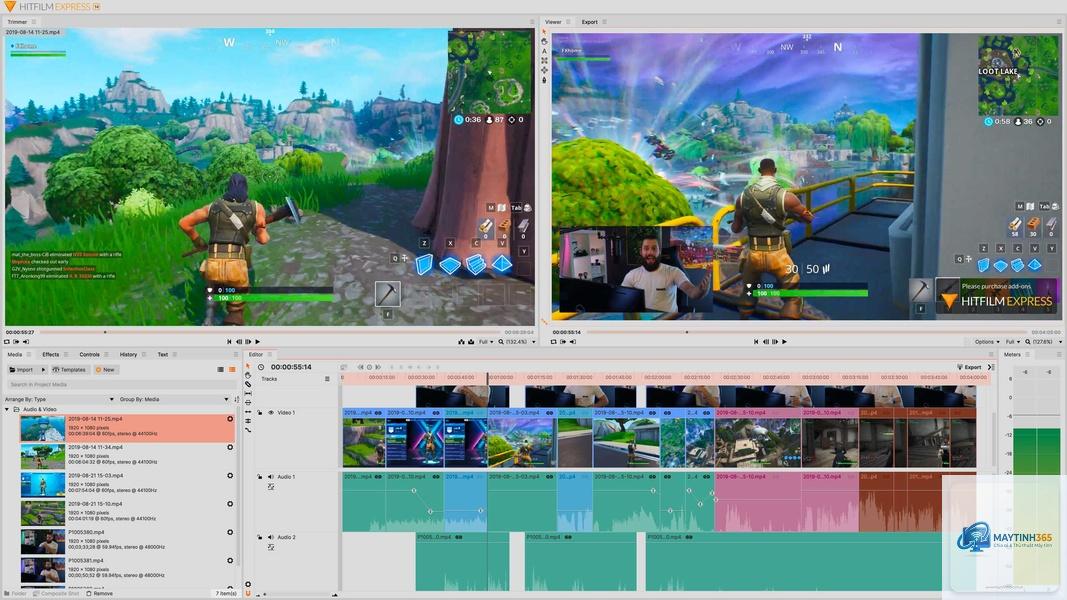Switch to the Effects tab
The image size is (1067, 600).
click(50, 354)
